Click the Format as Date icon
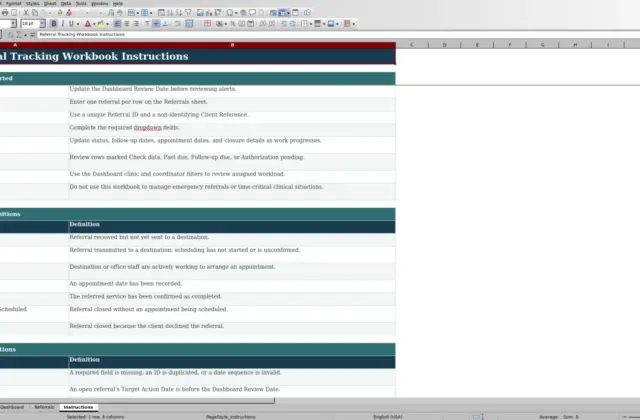640x420 pixels. click(251, 24)
